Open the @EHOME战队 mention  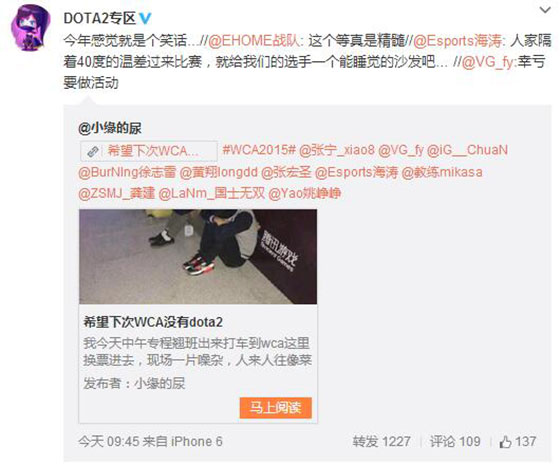click(x=255, y=41)
